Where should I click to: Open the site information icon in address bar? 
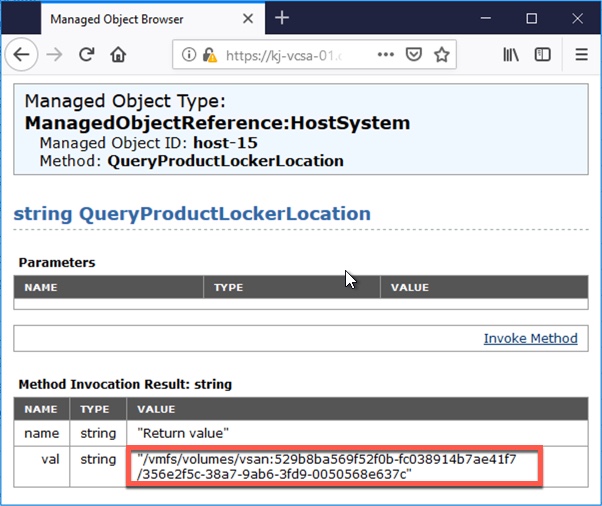point(189,55)
